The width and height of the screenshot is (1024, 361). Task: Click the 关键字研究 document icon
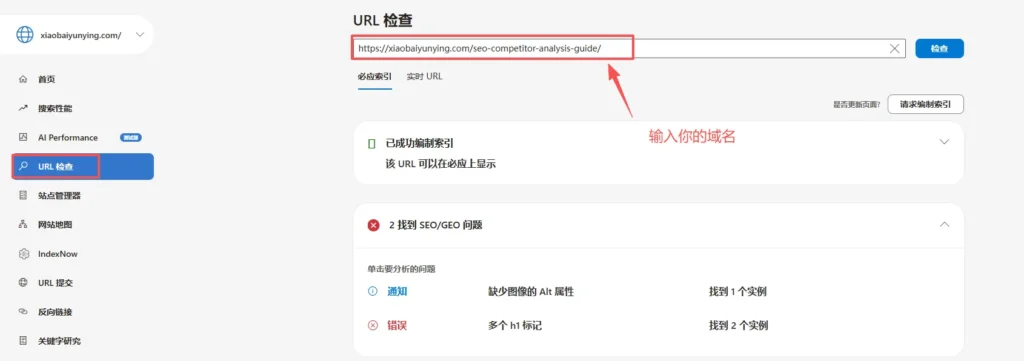click(x=24, y=341)
